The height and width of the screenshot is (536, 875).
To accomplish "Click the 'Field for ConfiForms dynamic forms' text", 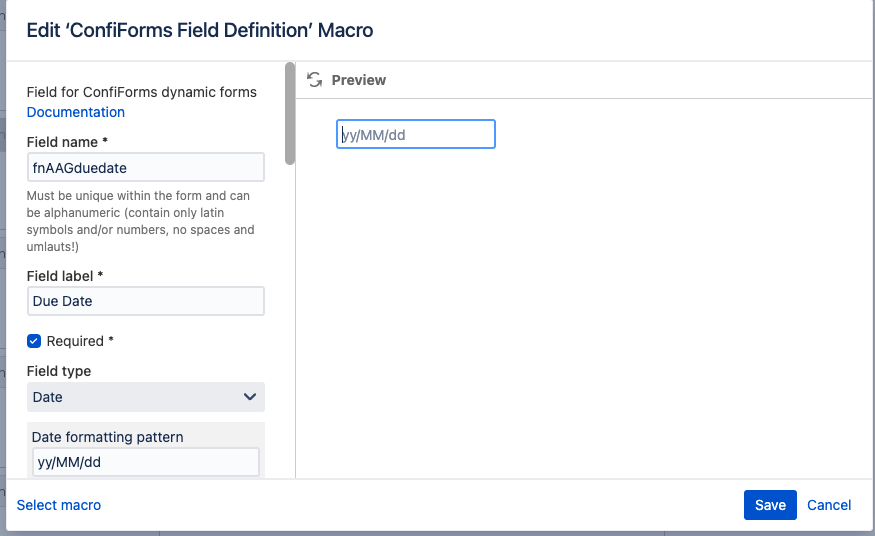I will click(142, 92).
